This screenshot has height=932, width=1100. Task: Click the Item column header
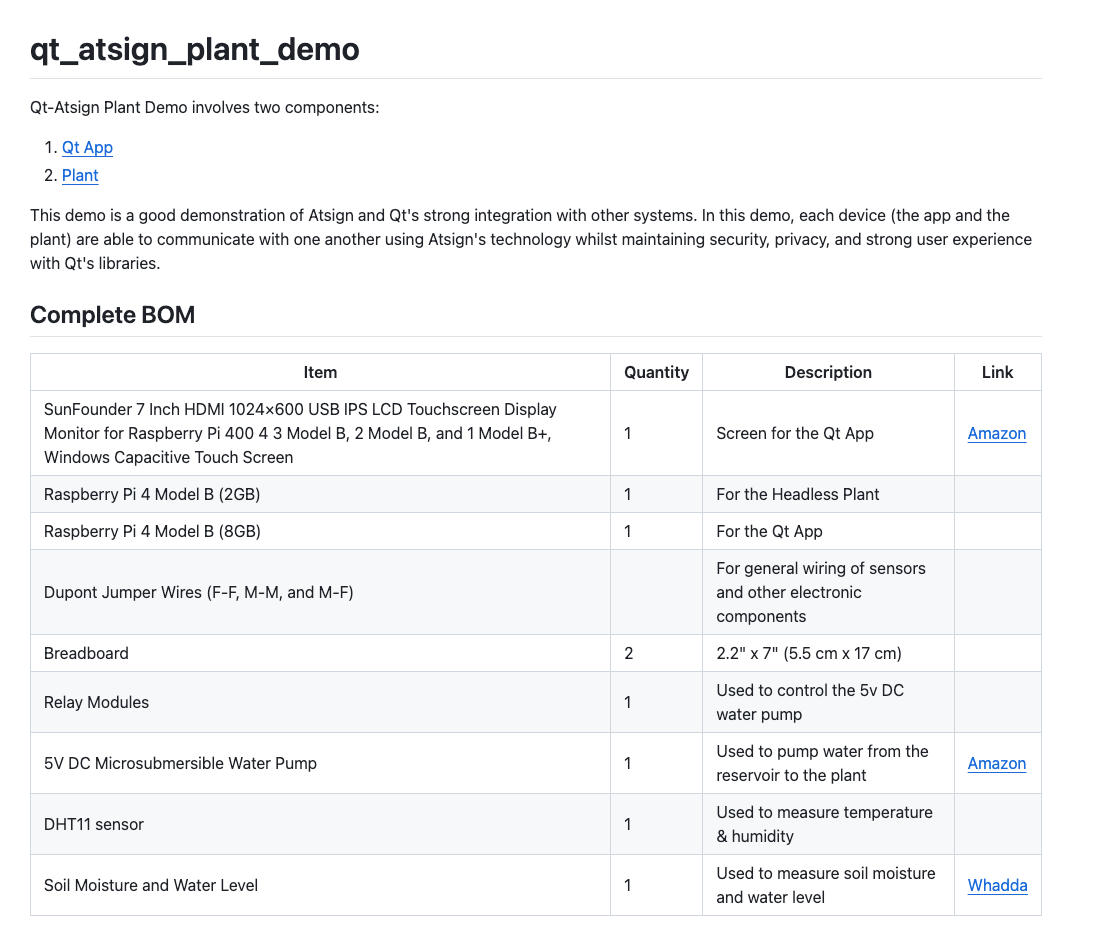tap(320, 372)
